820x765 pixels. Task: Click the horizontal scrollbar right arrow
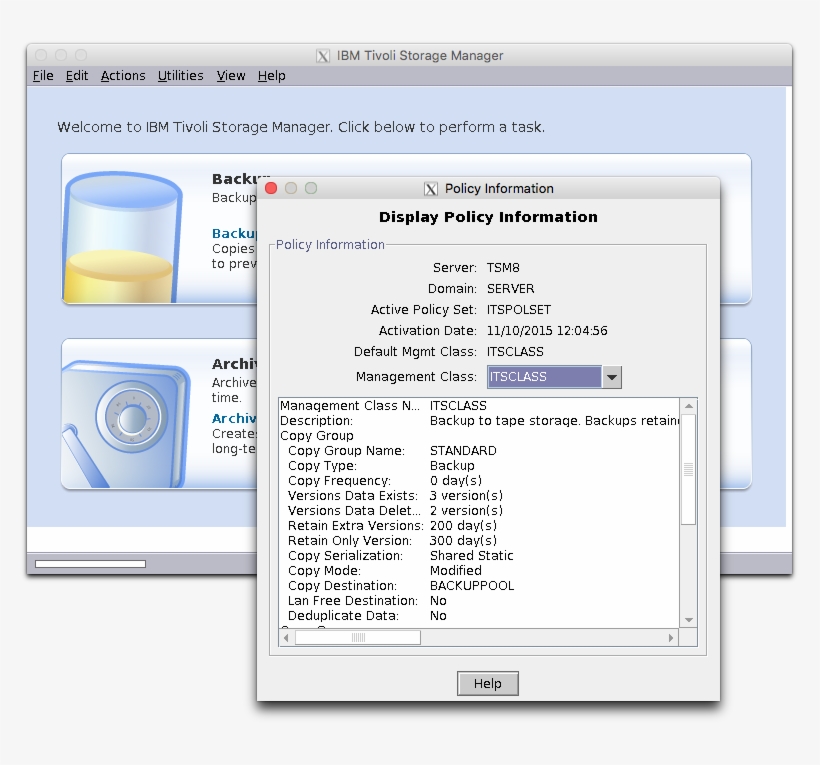pos(671,636)
